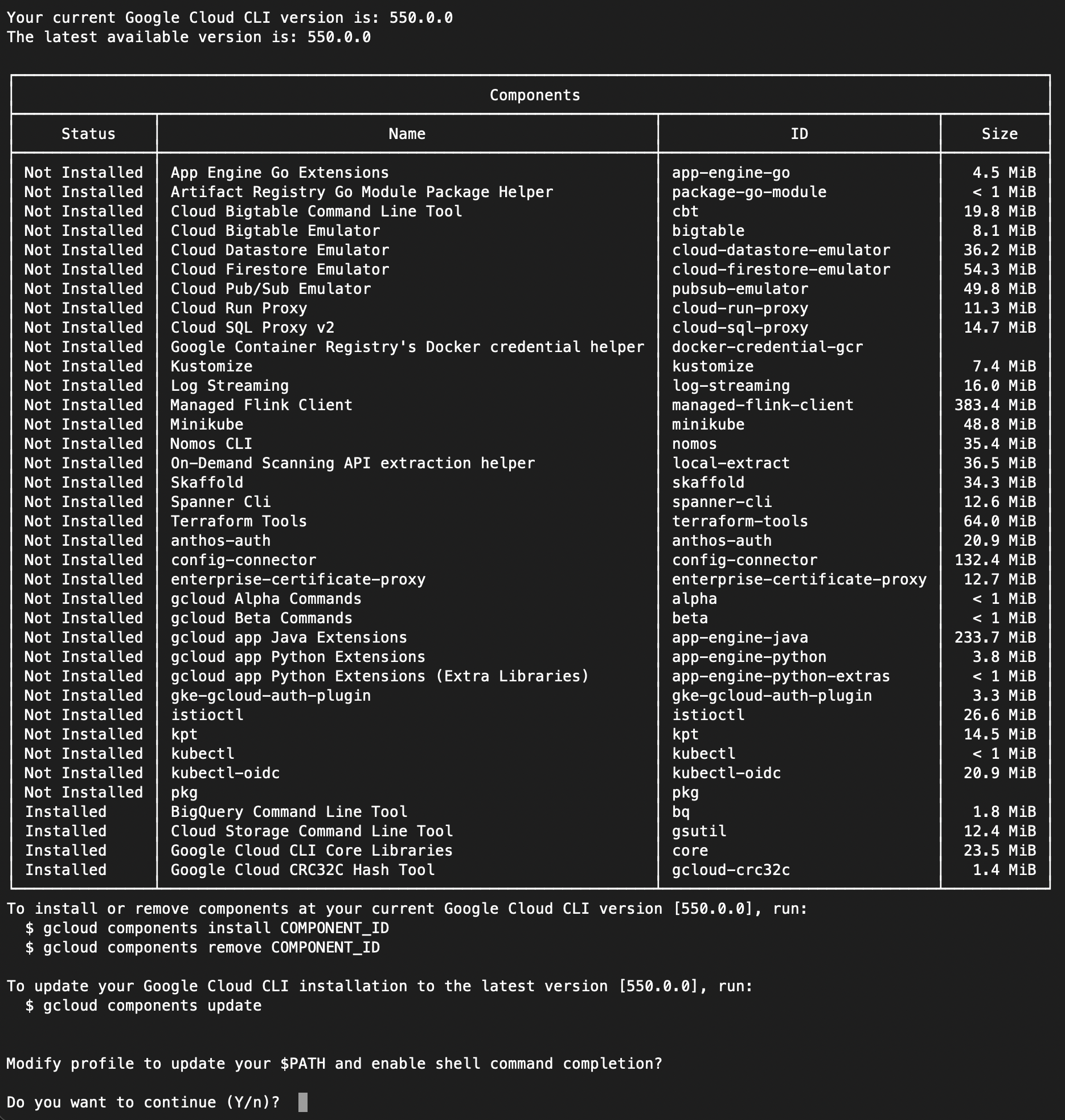Click the 'Status' column header

point(88,134)
